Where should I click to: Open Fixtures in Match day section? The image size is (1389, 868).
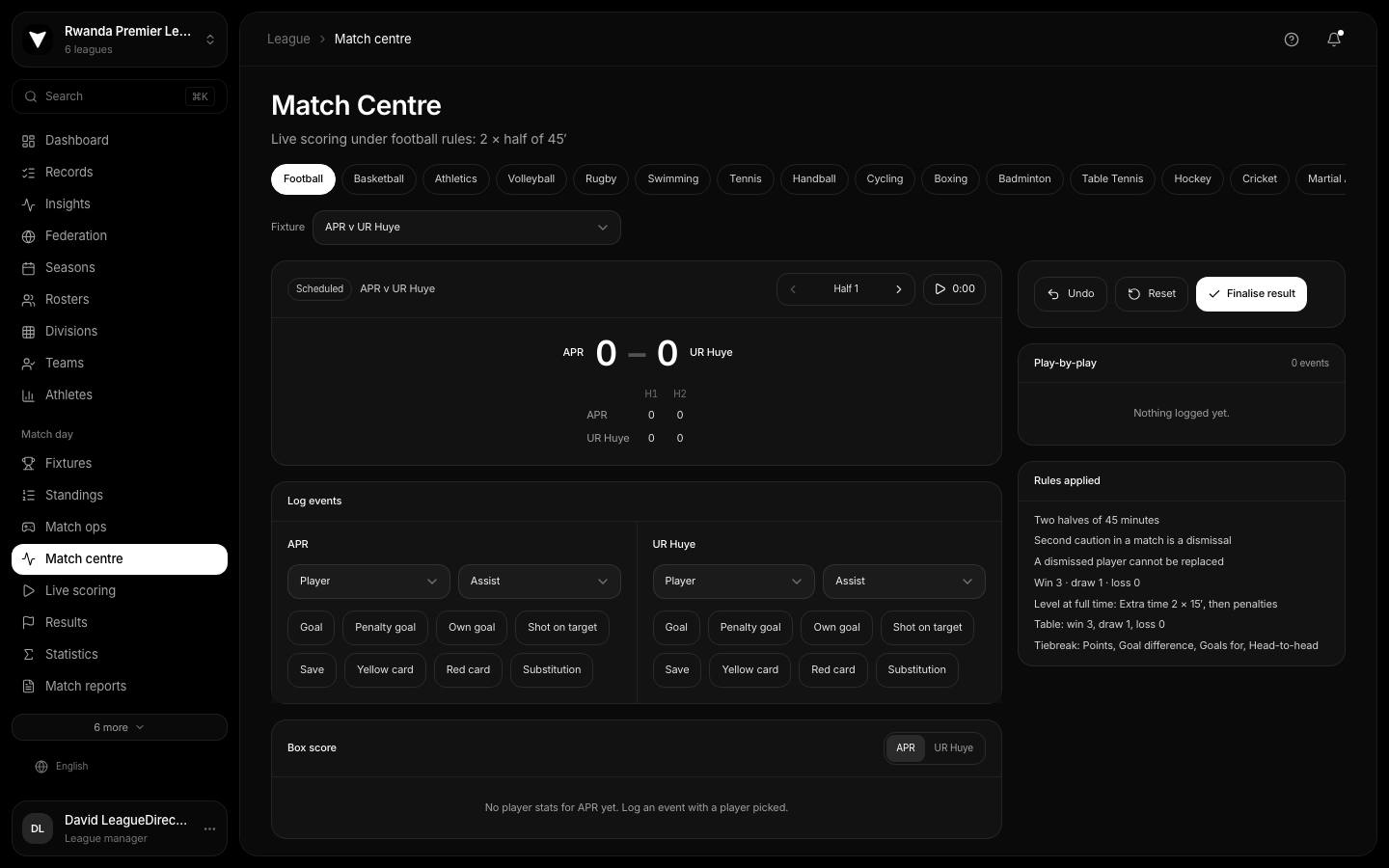pyautogui.click(x=120, y=464)
